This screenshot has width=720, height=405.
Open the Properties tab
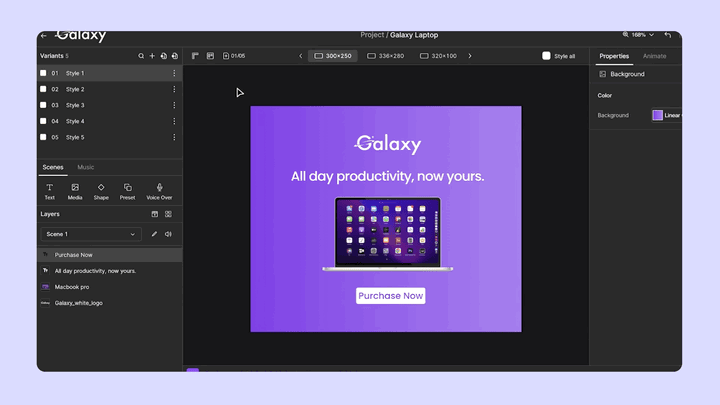[x=614, y=56]
